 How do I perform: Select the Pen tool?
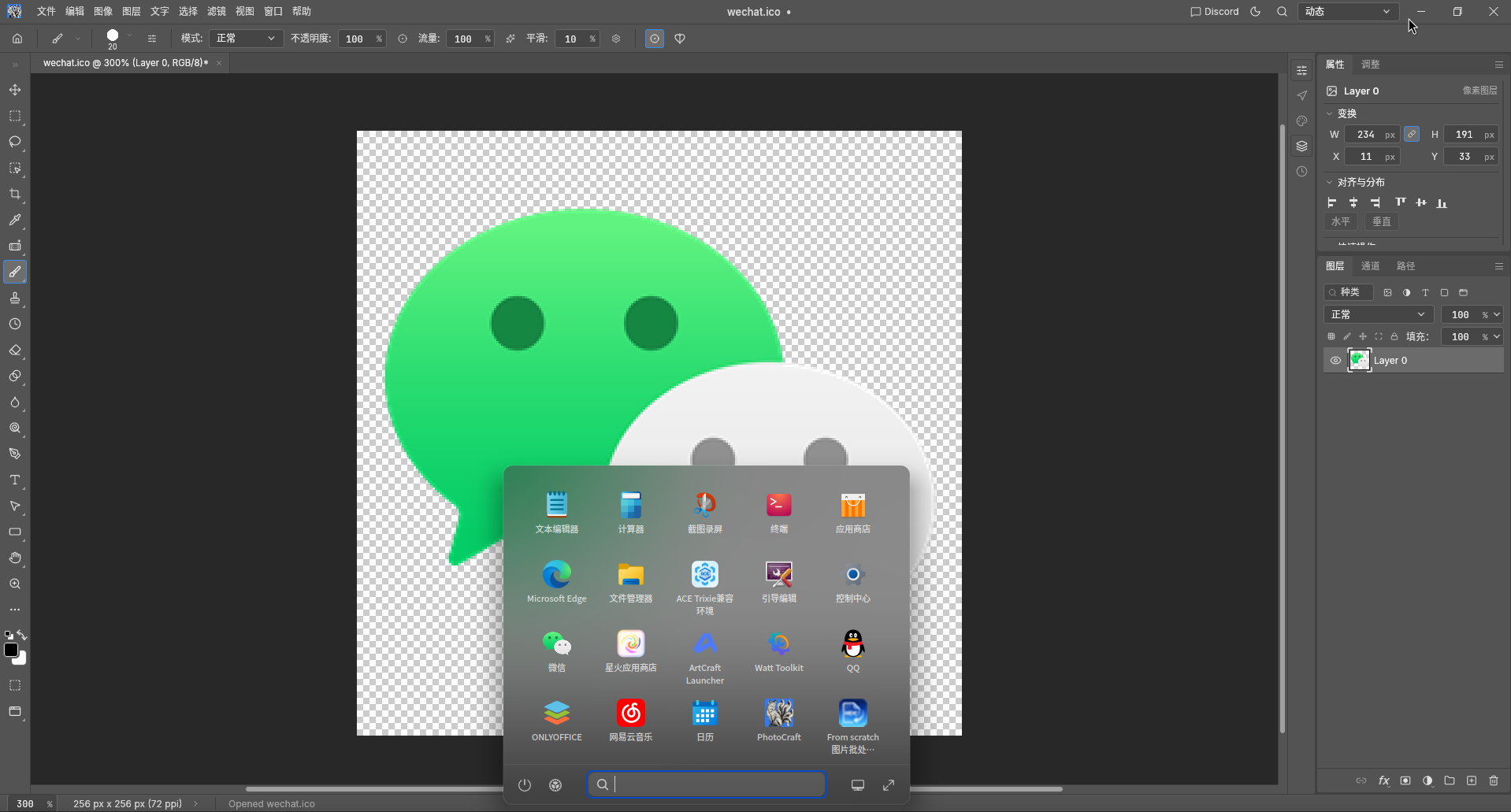(x=15, y=454)
